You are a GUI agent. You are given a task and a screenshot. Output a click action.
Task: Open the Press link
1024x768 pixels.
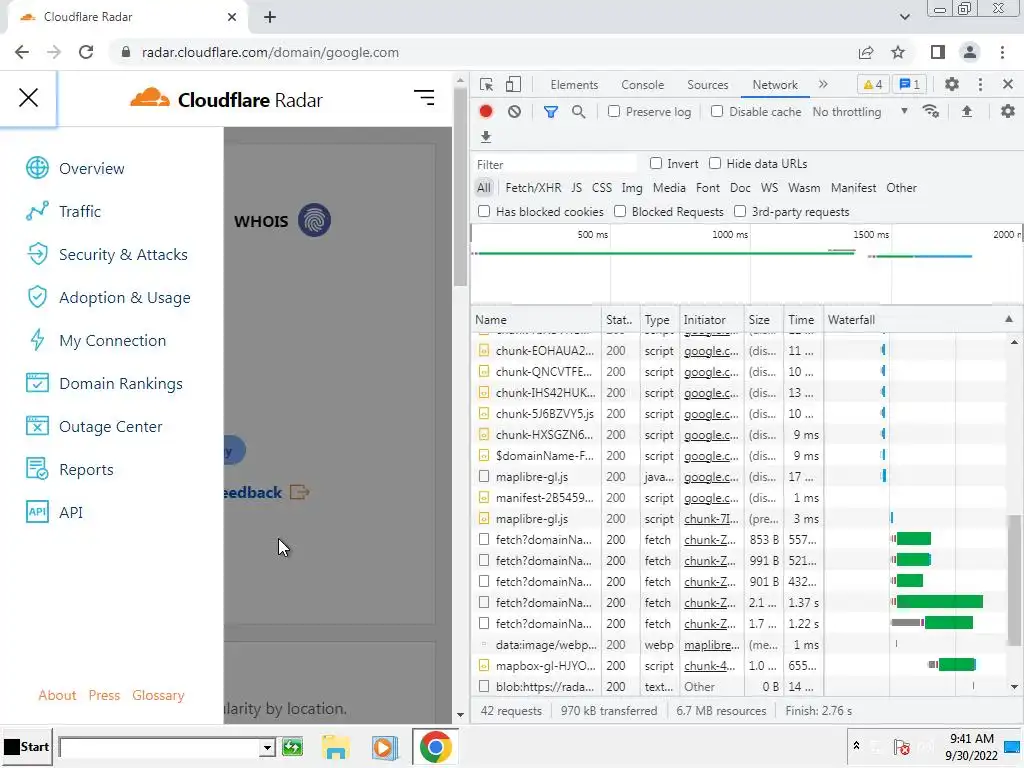[x=104, y=695]
